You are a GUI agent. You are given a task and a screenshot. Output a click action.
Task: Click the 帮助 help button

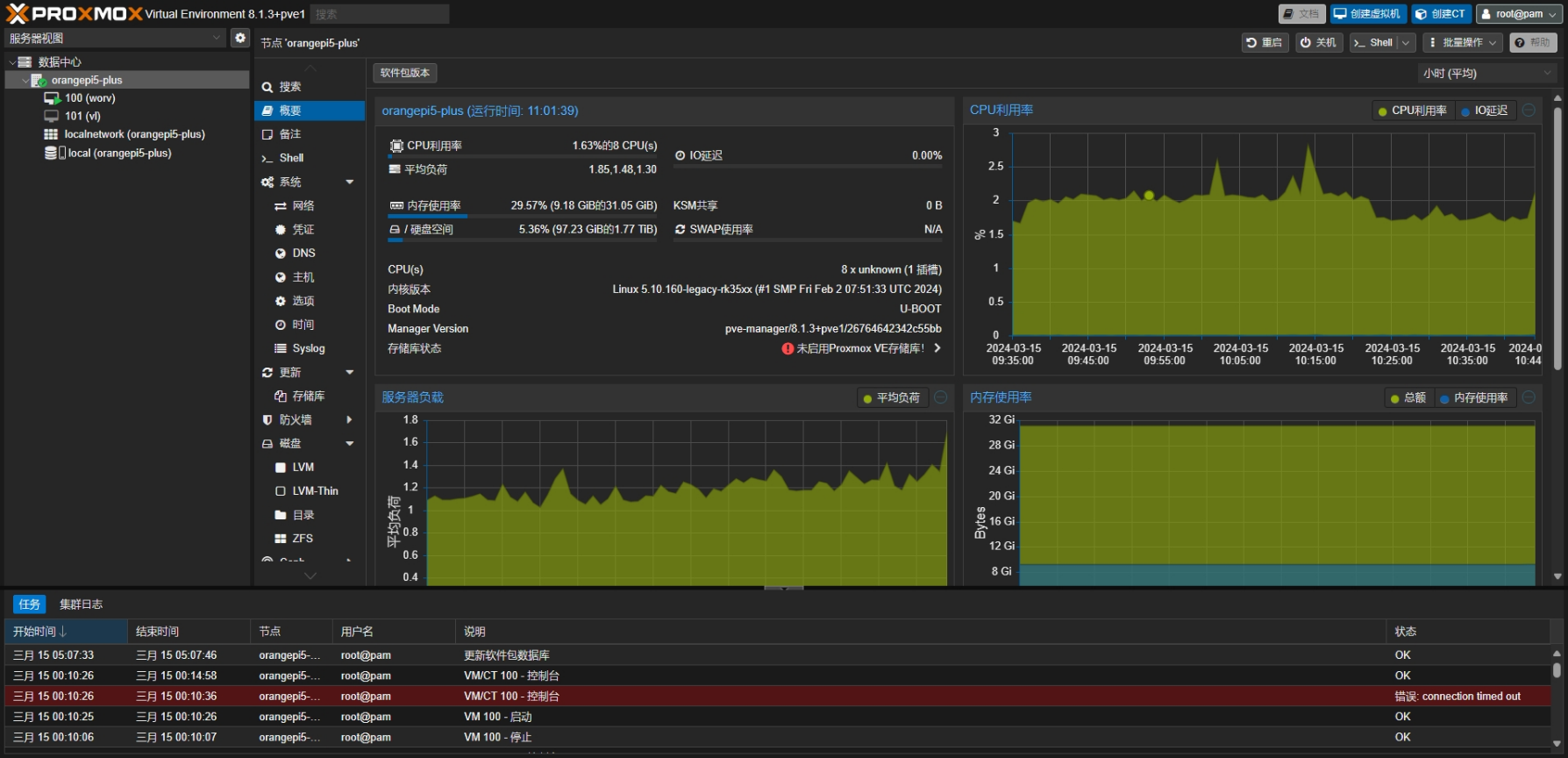(x=1533, y=42)
